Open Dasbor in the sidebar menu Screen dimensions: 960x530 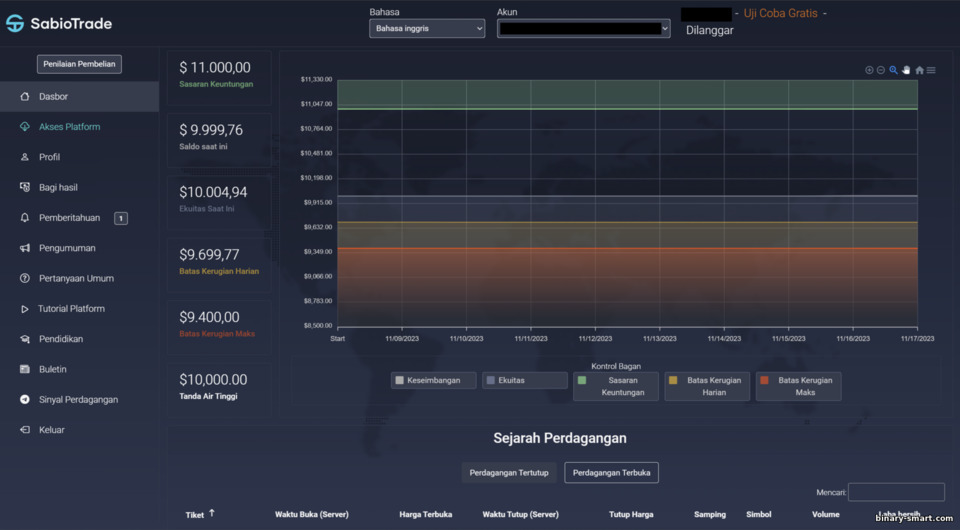79,97
